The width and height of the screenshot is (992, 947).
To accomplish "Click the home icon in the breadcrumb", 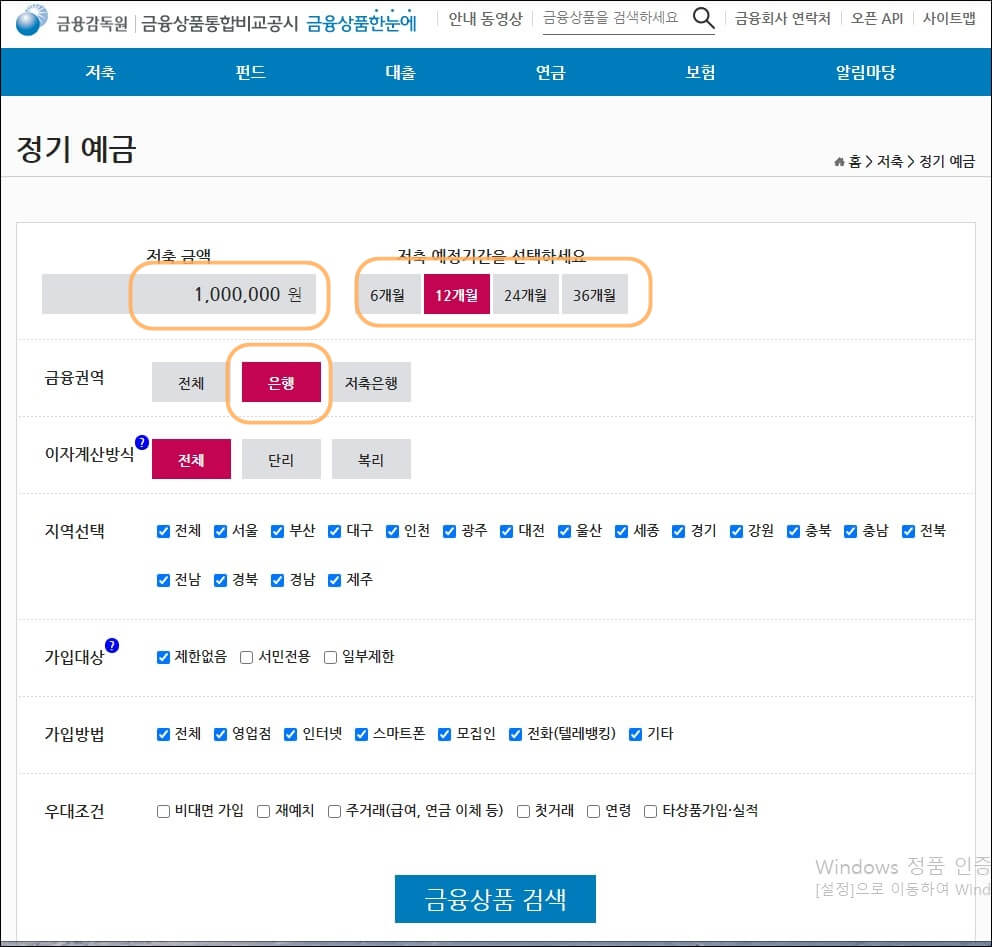I will [x=838, y=160].
